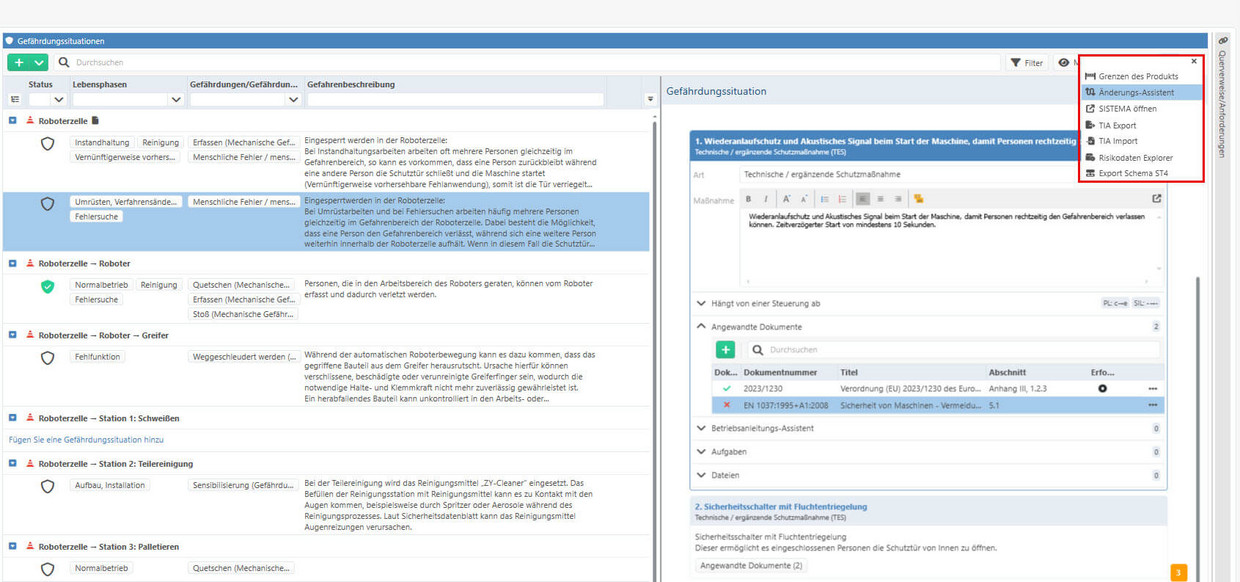Decrease font size in Maßnahme editor
Viewport: 1240px width, 582px height.
point(802,199)
